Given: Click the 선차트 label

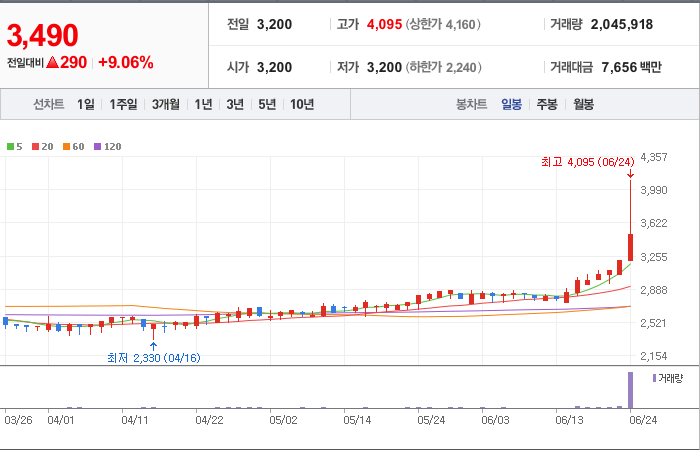Looking at the screenshot, I should click(x=49, y=104).
